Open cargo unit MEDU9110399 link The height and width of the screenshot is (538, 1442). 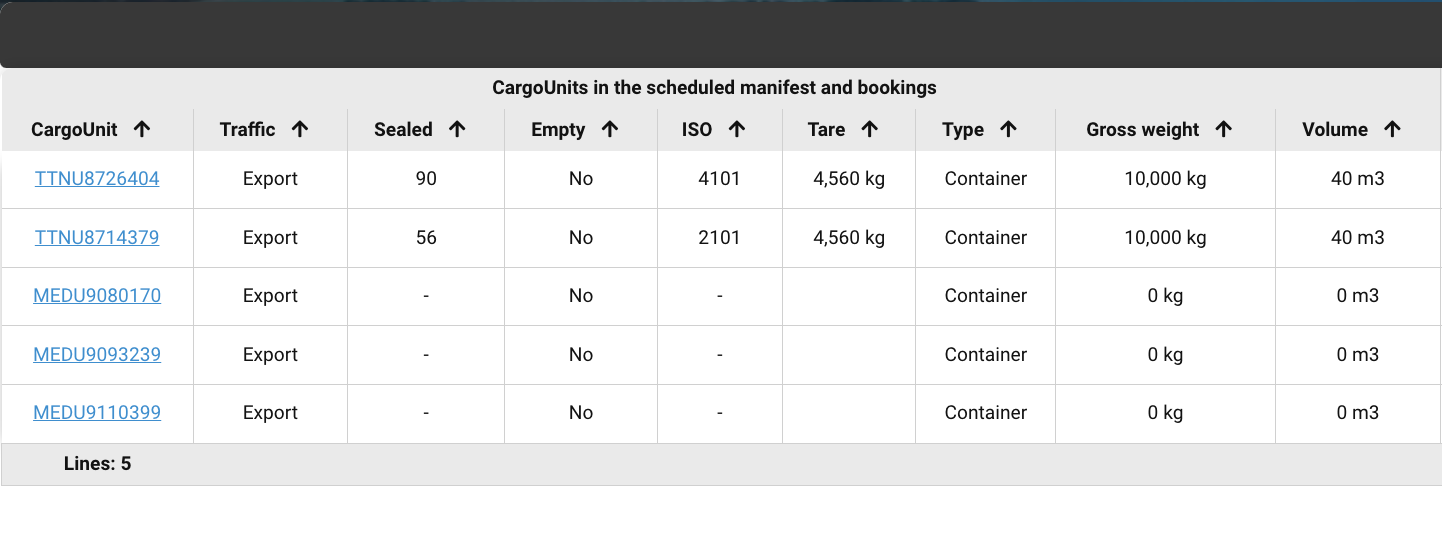tap(97, 413)
